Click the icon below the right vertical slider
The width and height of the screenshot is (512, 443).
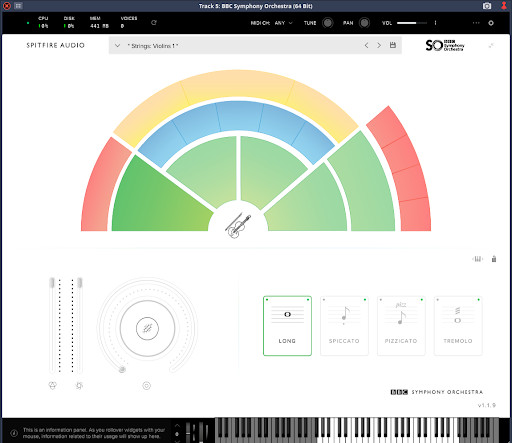click(79, 386)
